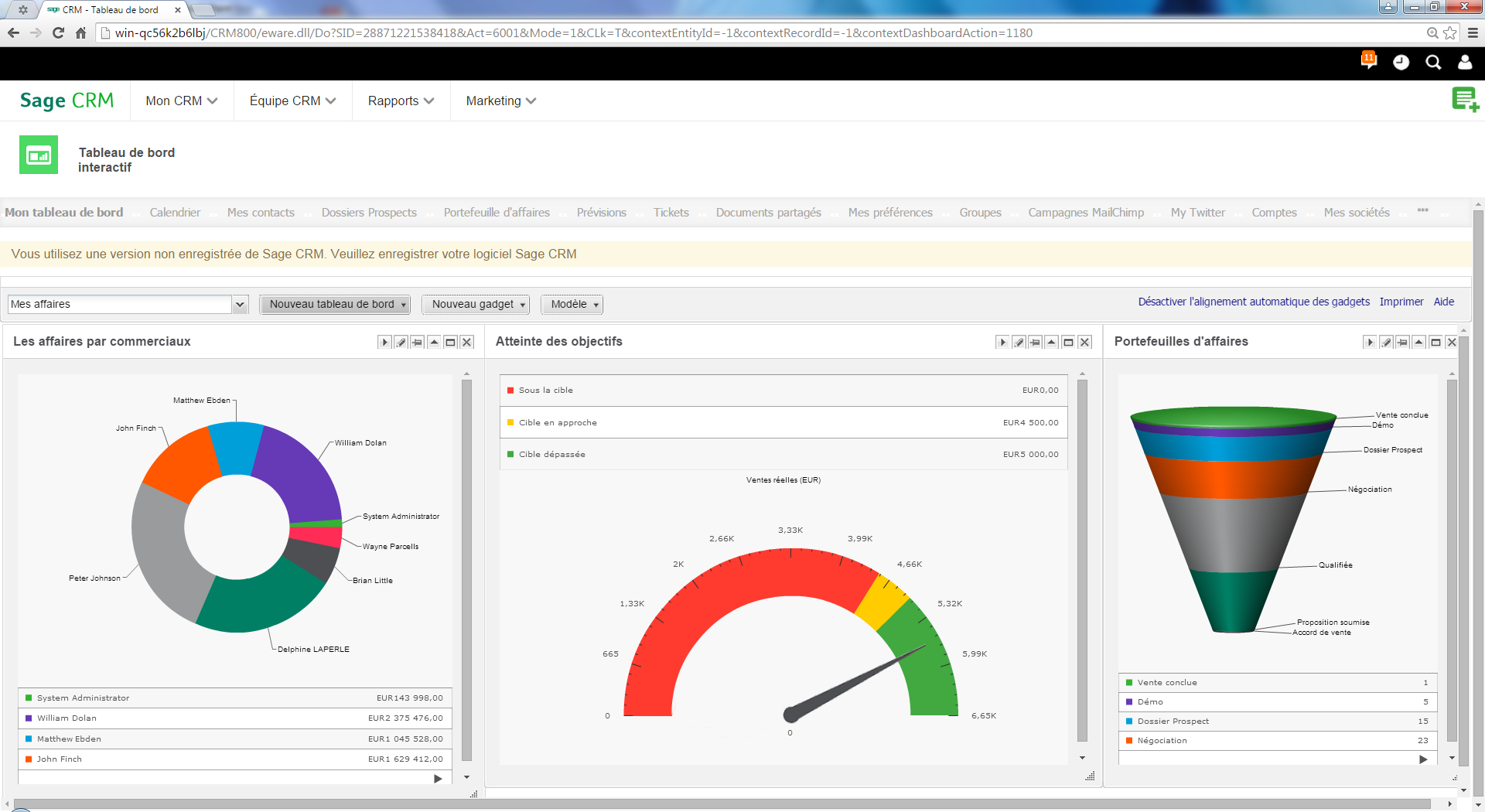Click the commerciaux gadget vertical scrollbar
Image resolution: width=1485 pixels, height=812 pixels.
pos(466,570)
